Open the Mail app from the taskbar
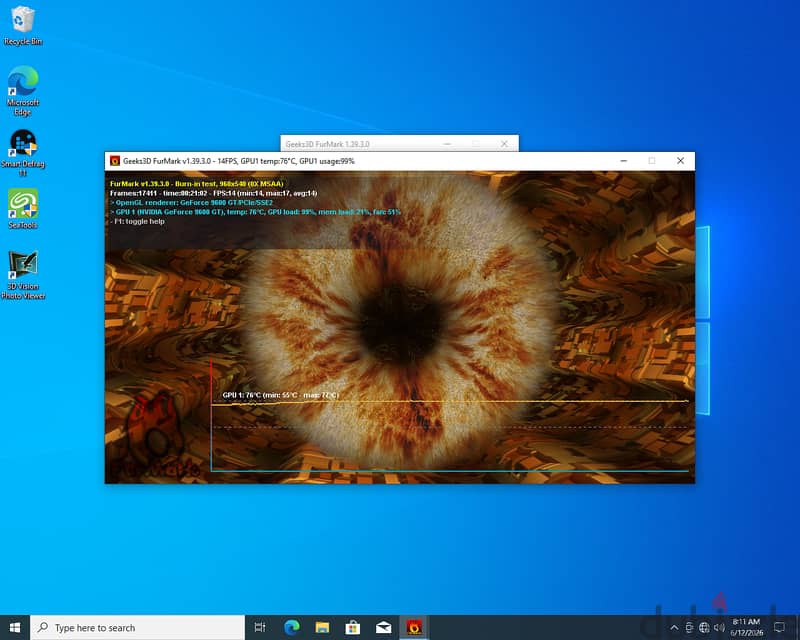The image size is (800, 640). coord(383,627)
